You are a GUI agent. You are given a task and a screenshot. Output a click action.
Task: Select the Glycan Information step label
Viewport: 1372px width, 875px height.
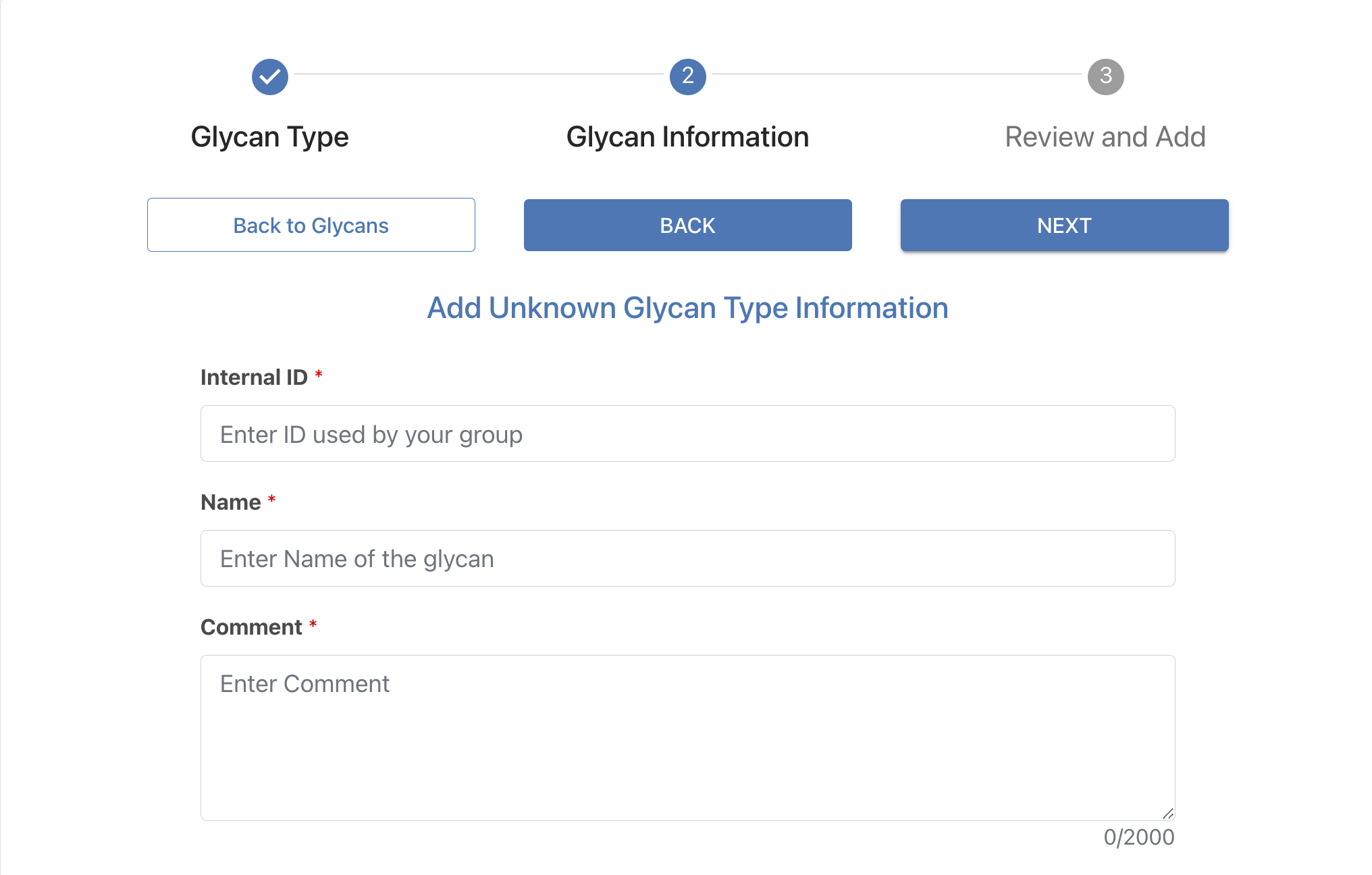(x=687, y=137)
